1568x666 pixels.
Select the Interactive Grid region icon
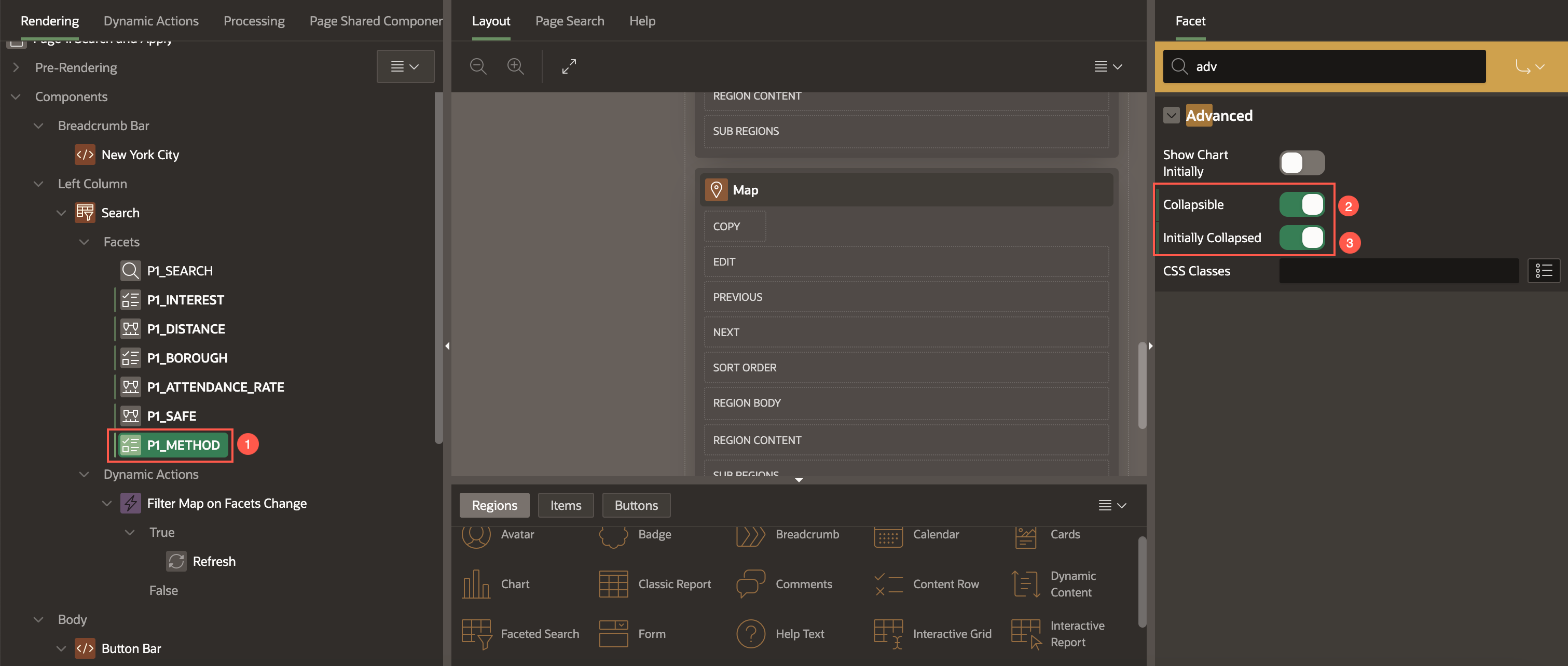click(888, 634)
